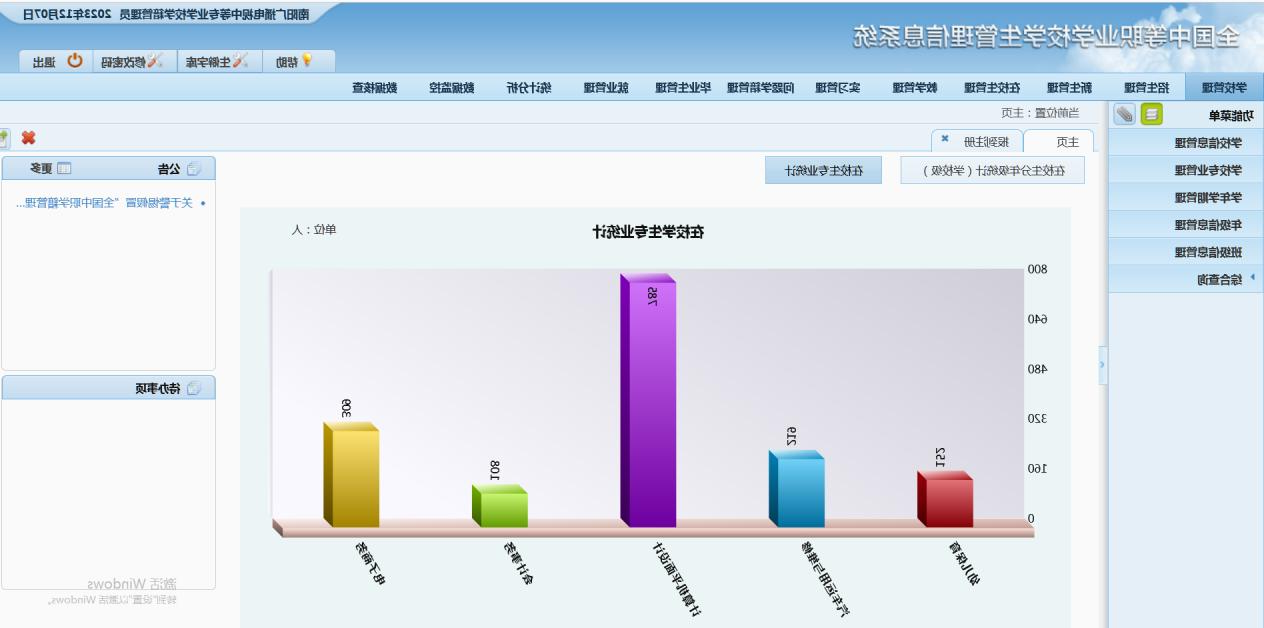The height and width of the screenshot is (628, 1264).
Task: Click the tall purple 计算机平面设计 bar
Action: tap(648, 400)
